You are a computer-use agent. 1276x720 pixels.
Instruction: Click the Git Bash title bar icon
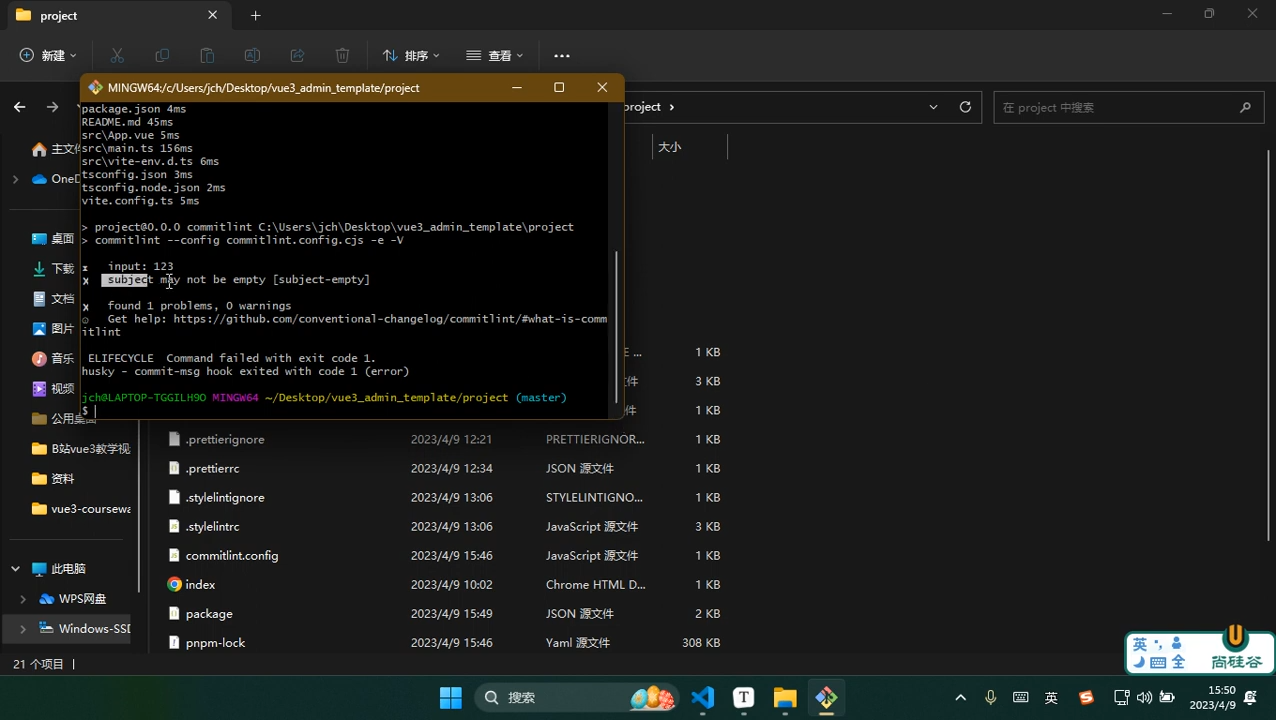click(x=95, y=88)
